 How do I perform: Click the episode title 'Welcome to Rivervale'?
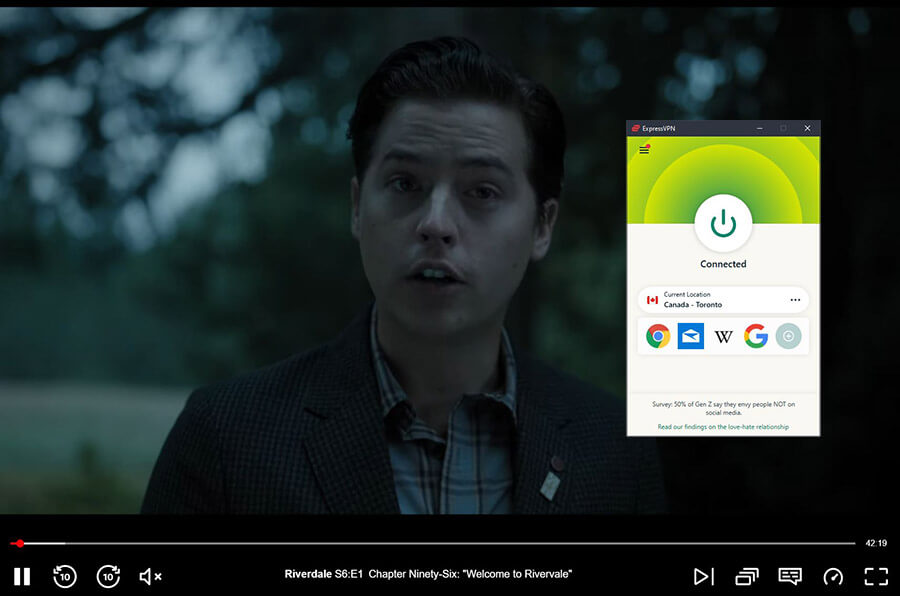pos(517,574)
